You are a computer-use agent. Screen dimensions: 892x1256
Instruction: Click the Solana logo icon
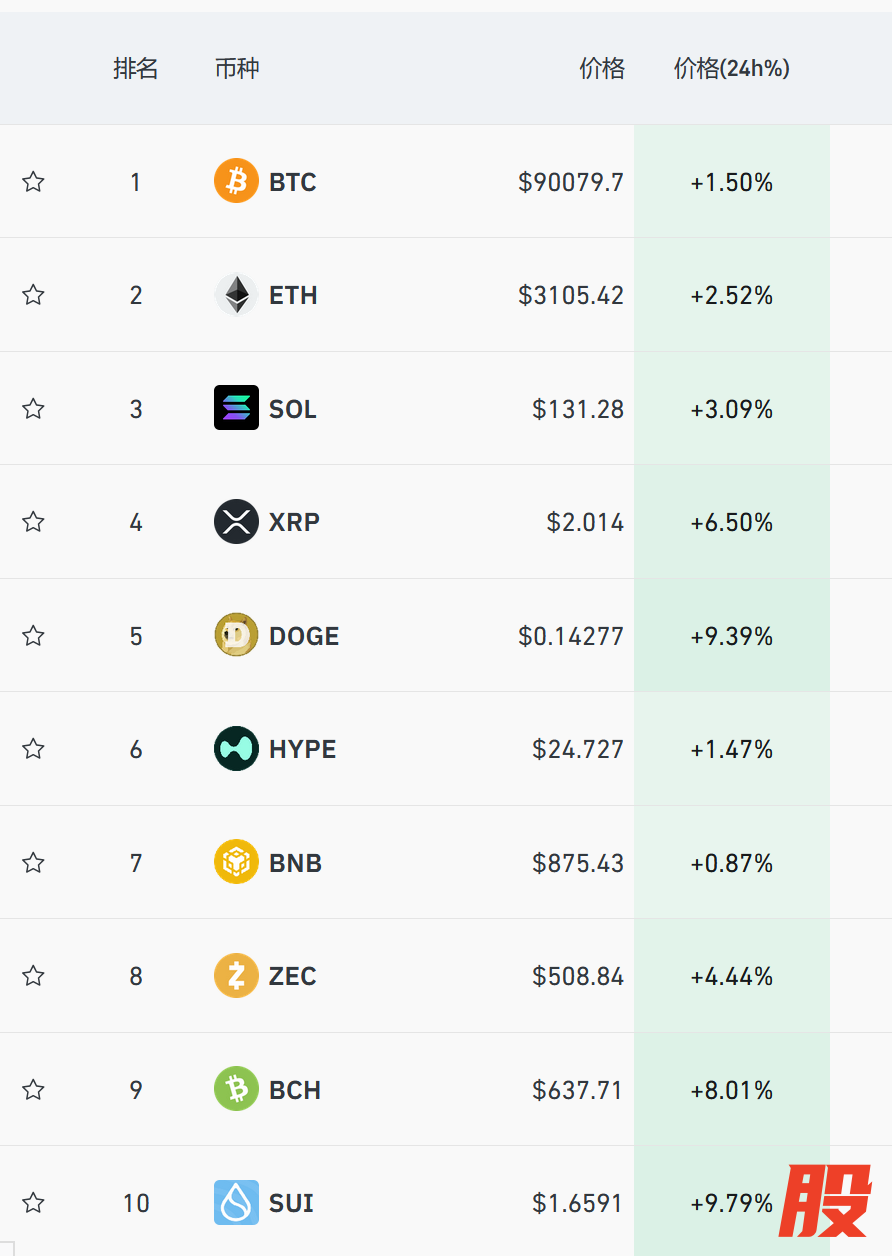(236, 408)
